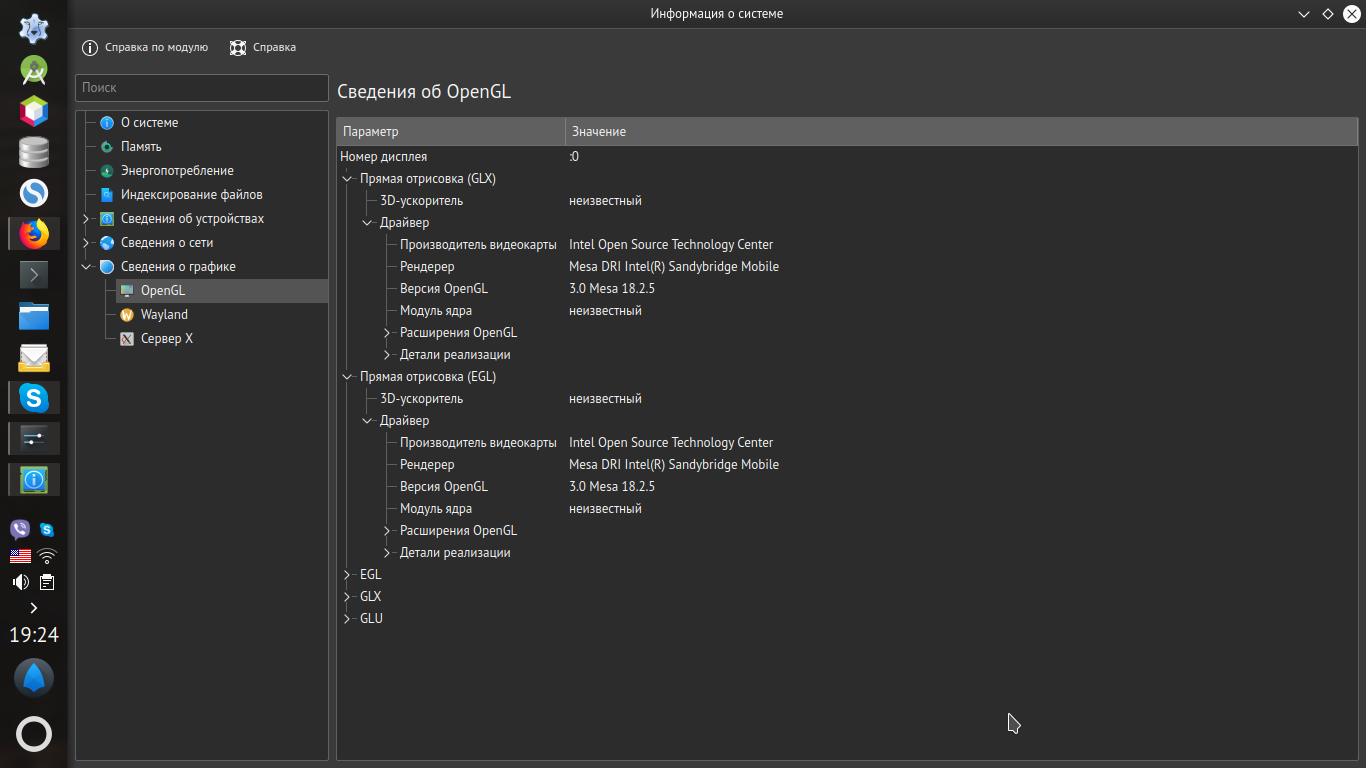
Task: Click the Справка по модулю button
Action: (x=146, y=47)
